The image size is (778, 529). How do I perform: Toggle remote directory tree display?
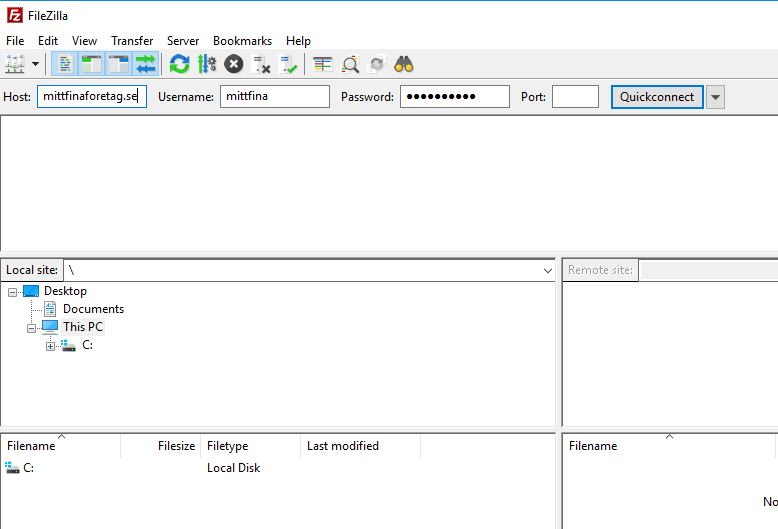119,64
